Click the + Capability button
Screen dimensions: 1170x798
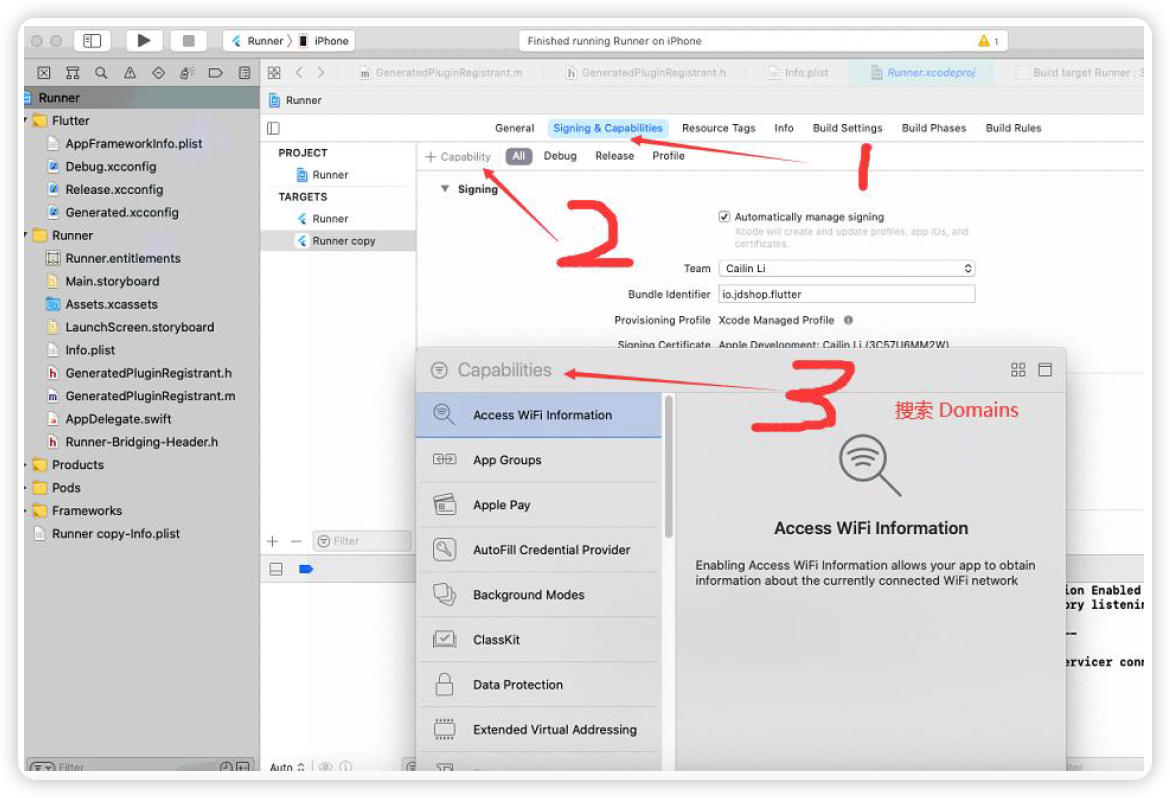[458, 157]
